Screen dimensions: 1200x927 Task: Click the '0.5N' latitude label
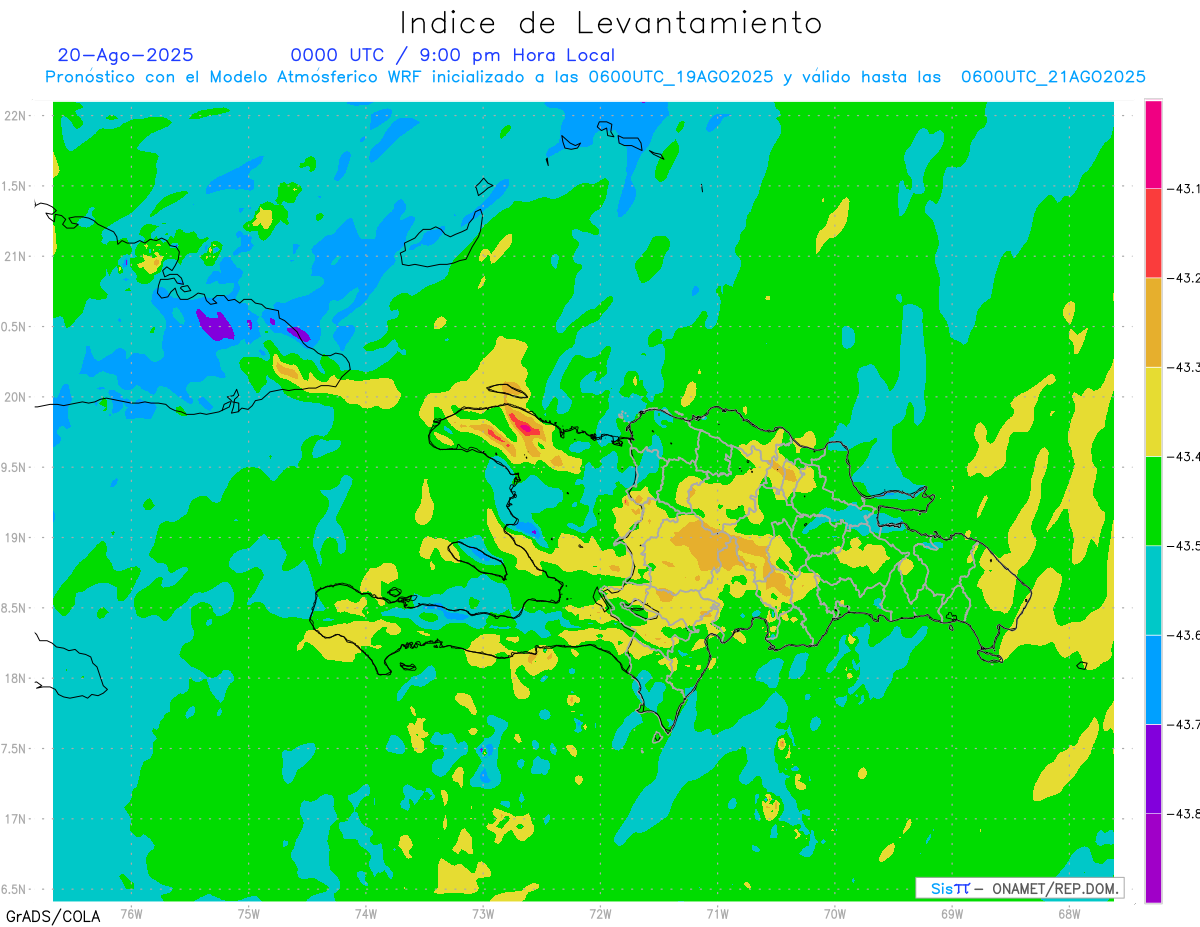pos(14,327)
